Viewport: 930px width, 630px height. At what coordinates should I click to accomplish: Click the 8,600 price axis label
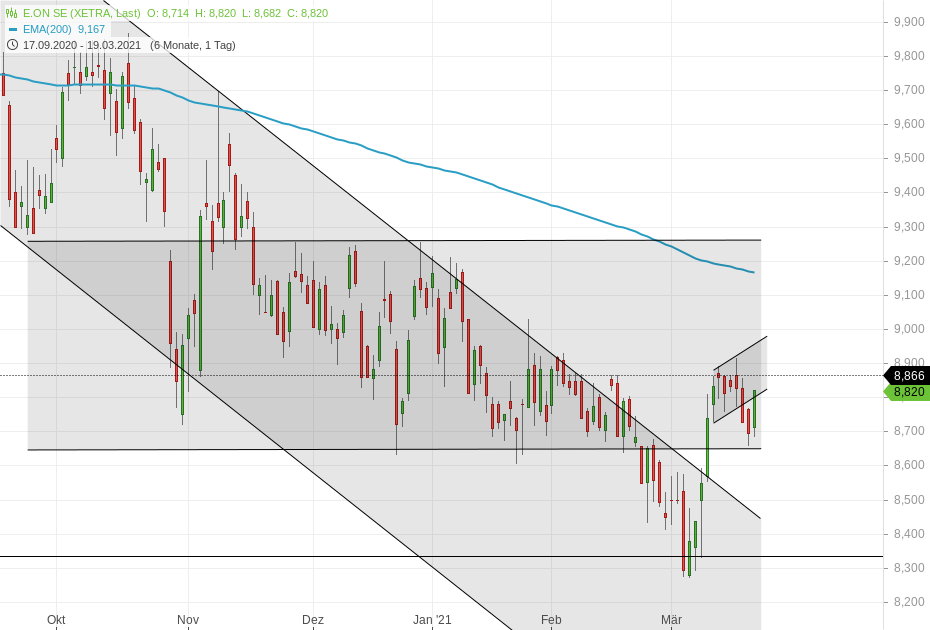point(909,465)
